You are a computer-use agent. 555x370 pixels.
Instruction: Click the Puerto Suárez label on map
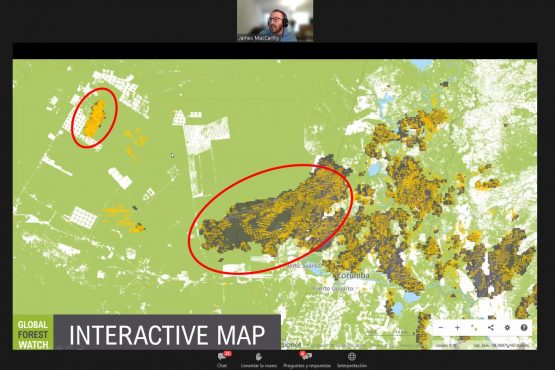tap(302, 266)
